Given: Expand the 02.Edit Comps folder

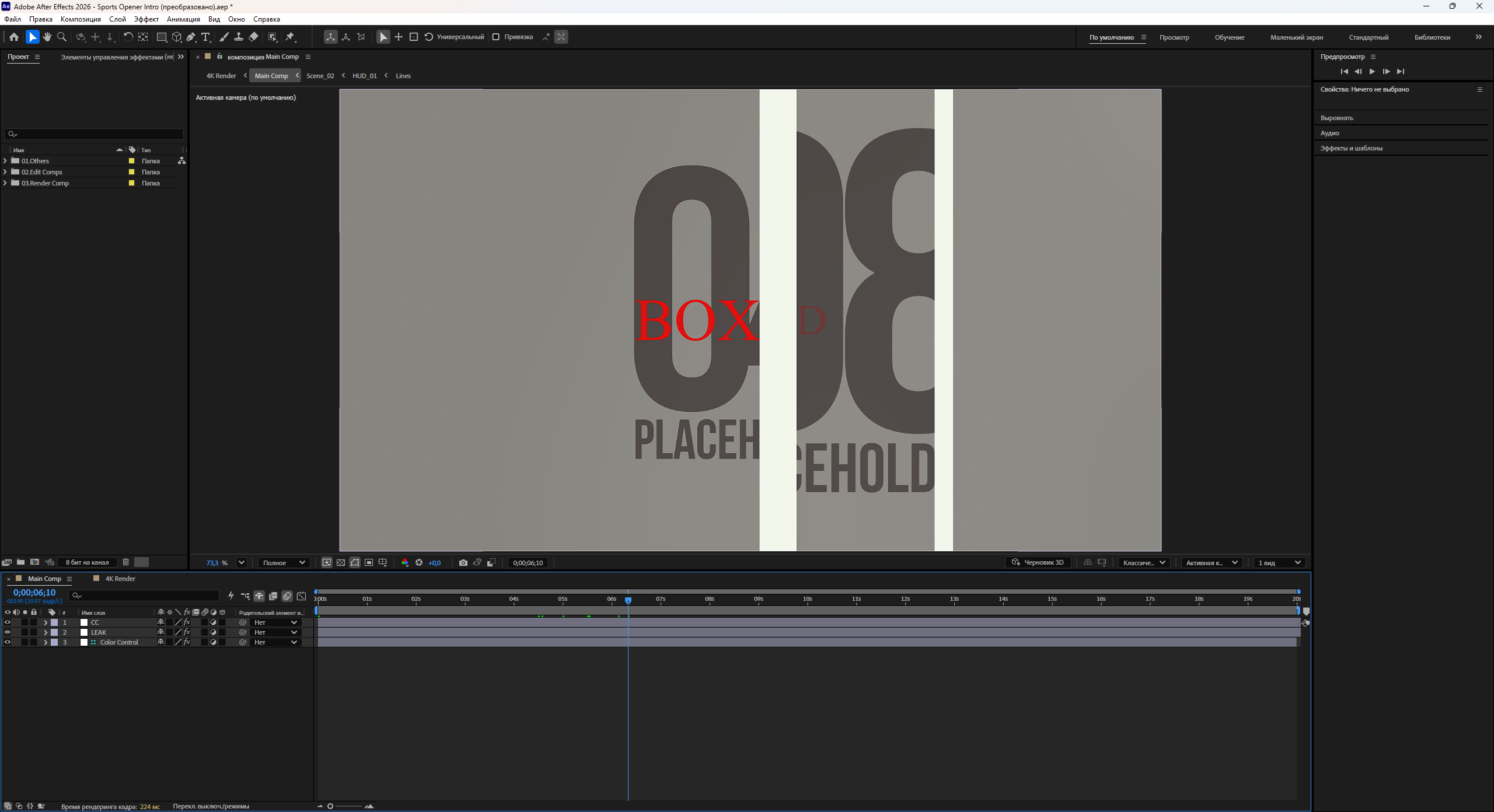Looking at the screenshot, I should (x=5, y=171).
